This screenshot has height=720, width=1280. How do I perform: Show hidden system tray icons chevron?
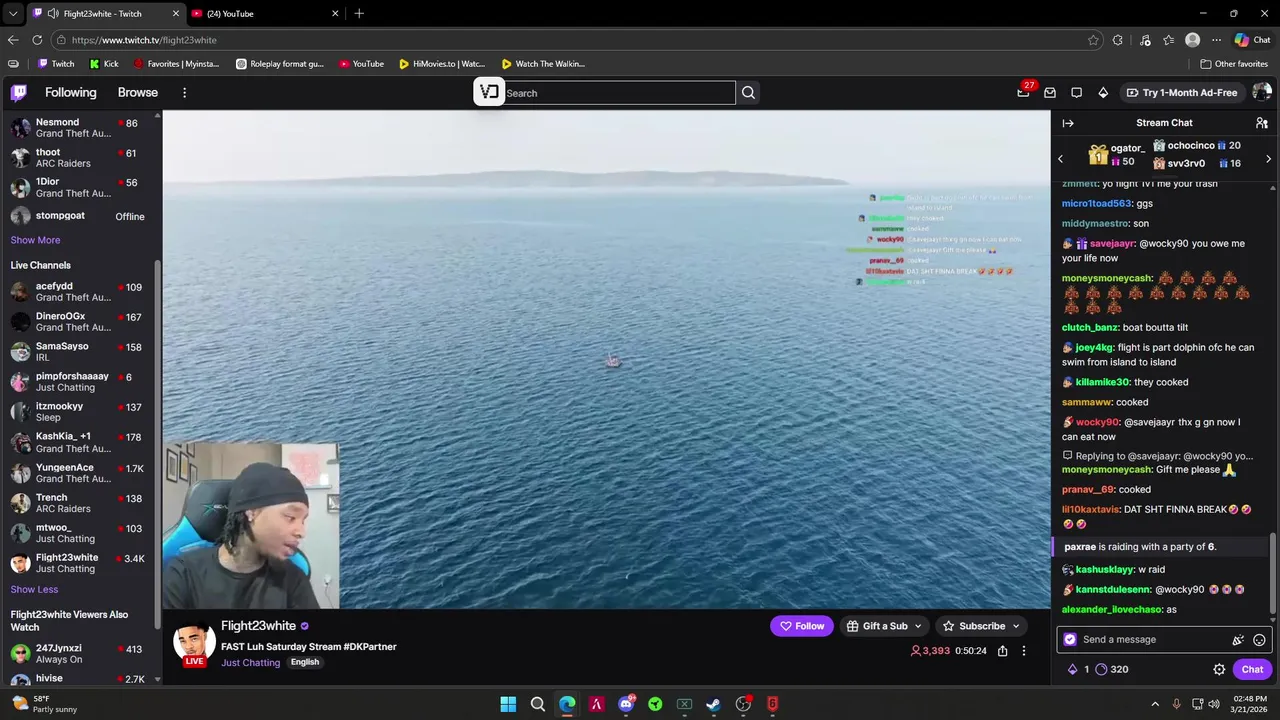tap(1155, 704)
